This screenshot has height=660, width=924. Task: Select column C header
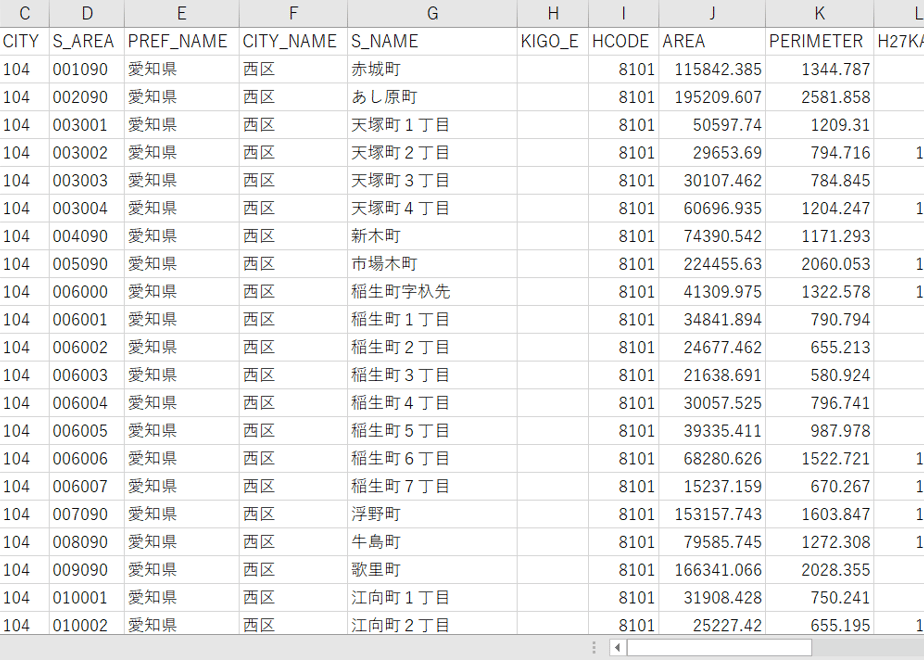[x=24, y=13]
